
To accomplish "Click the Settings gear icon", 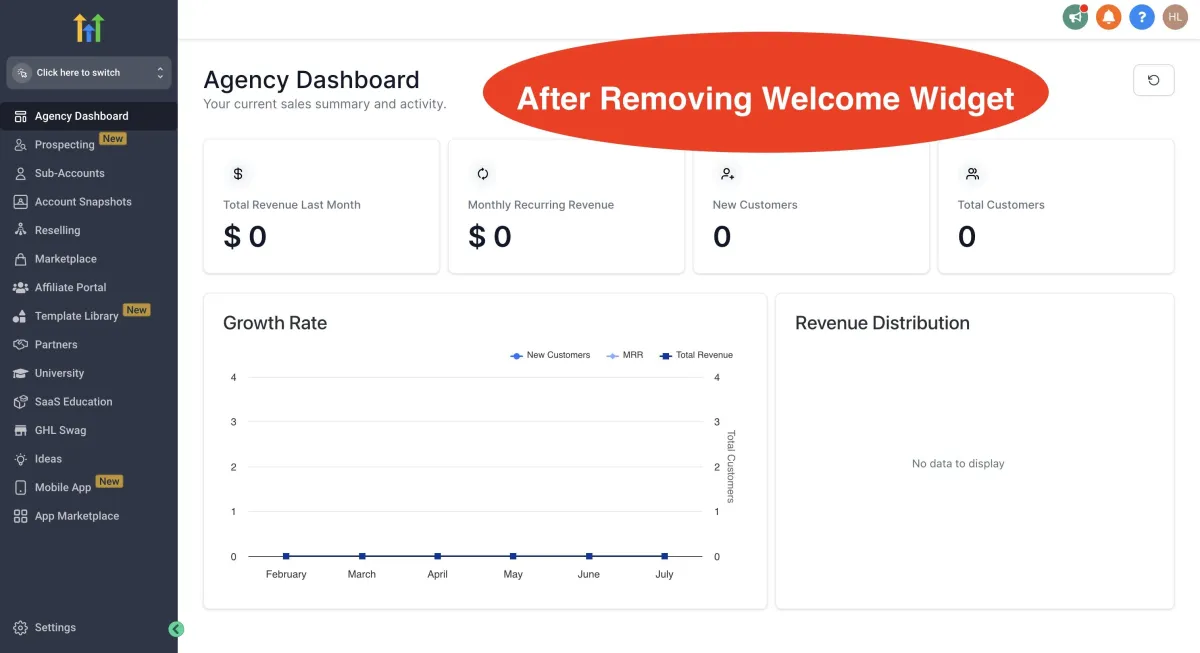I will (x=20, y=628).
